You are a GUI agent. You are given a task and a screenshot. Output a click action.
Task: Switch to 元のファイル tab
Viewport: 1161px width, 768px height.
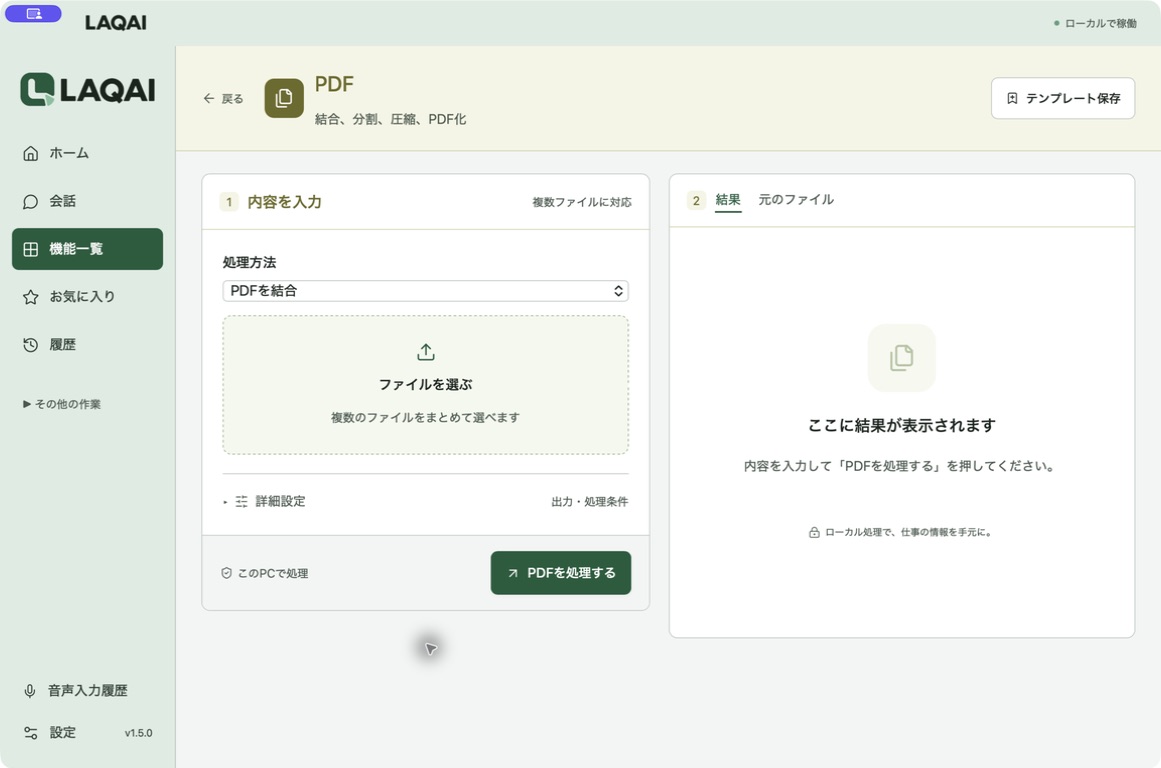pos(796,200)
